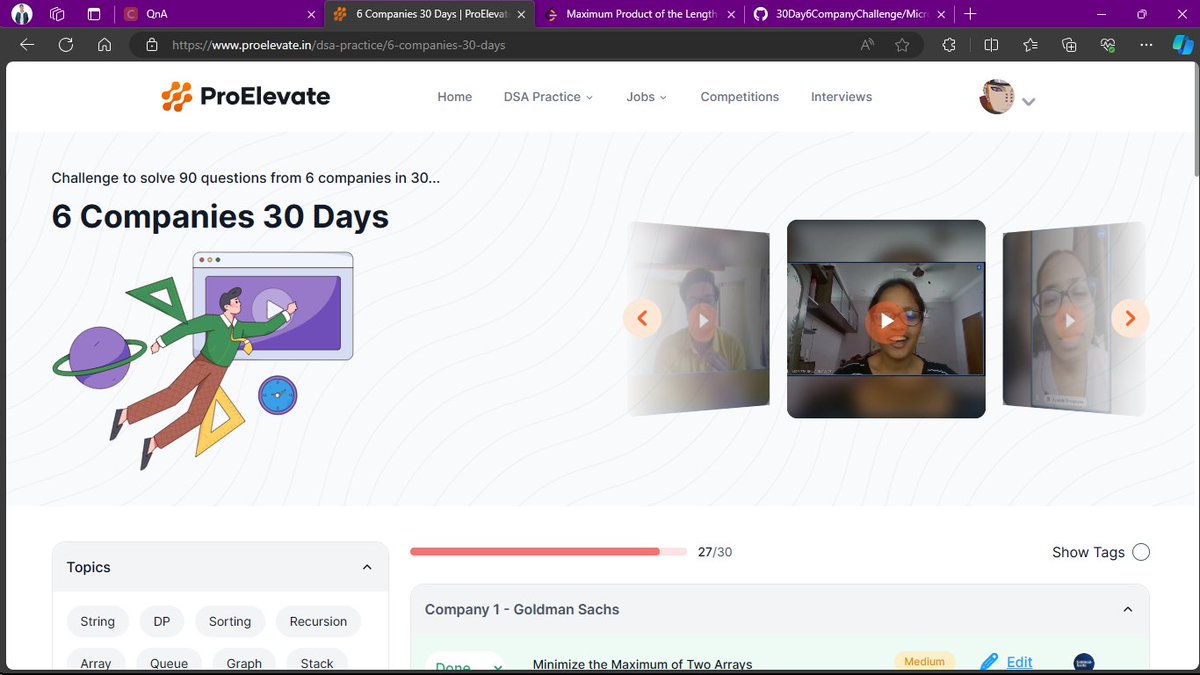Open the Competitions menu item
1200x675 pixels.
[739, 96]
